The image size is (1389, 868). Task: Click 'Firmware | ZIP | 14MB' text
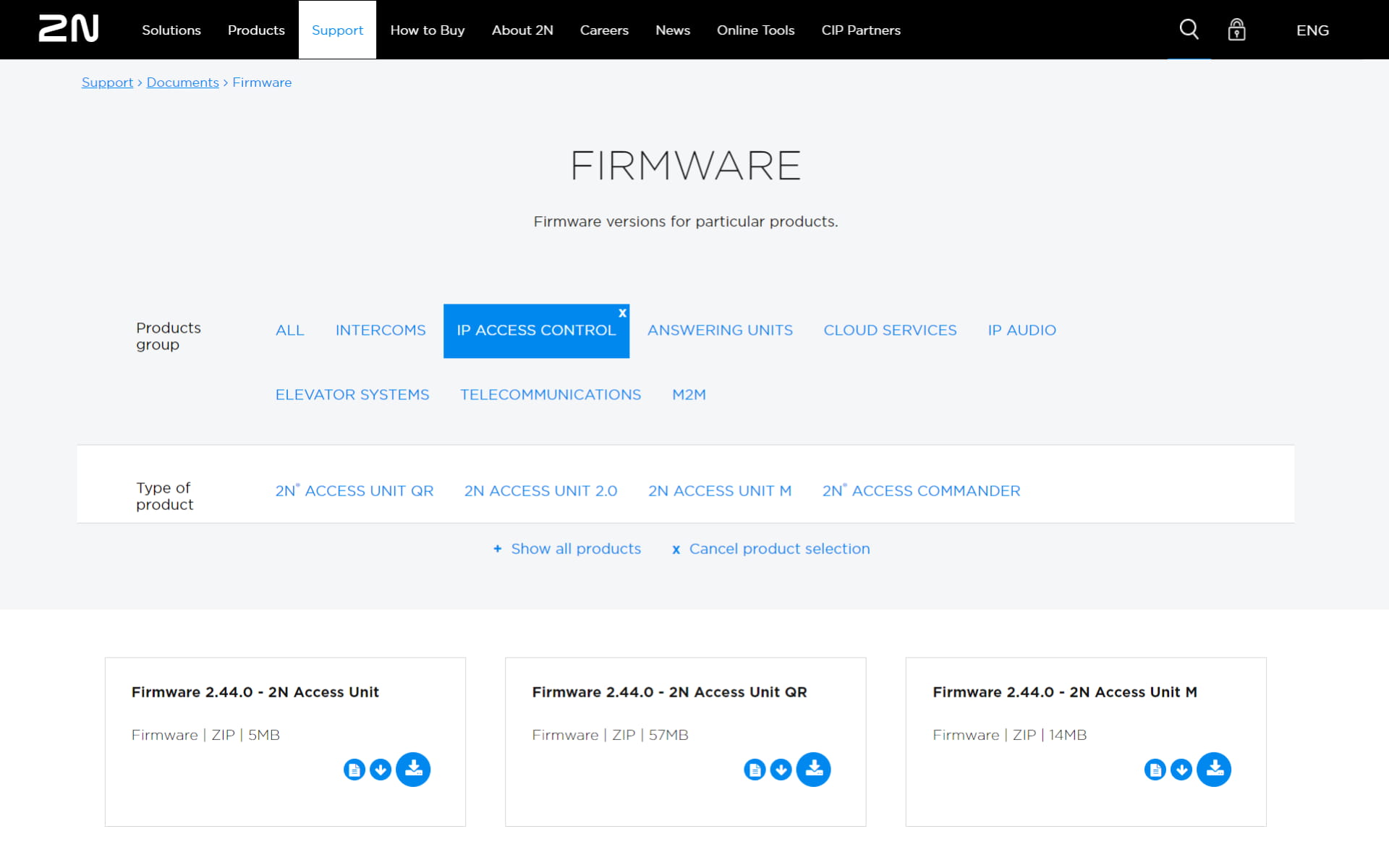[1009, 735]
